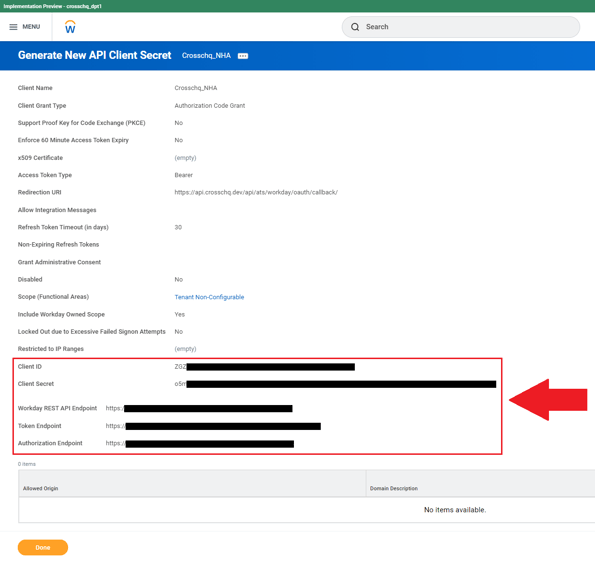The height and width of the screenshot is (564, 595).
Task: Click the orange Done button
Action: pyautogui.click(x=43, y=547)
